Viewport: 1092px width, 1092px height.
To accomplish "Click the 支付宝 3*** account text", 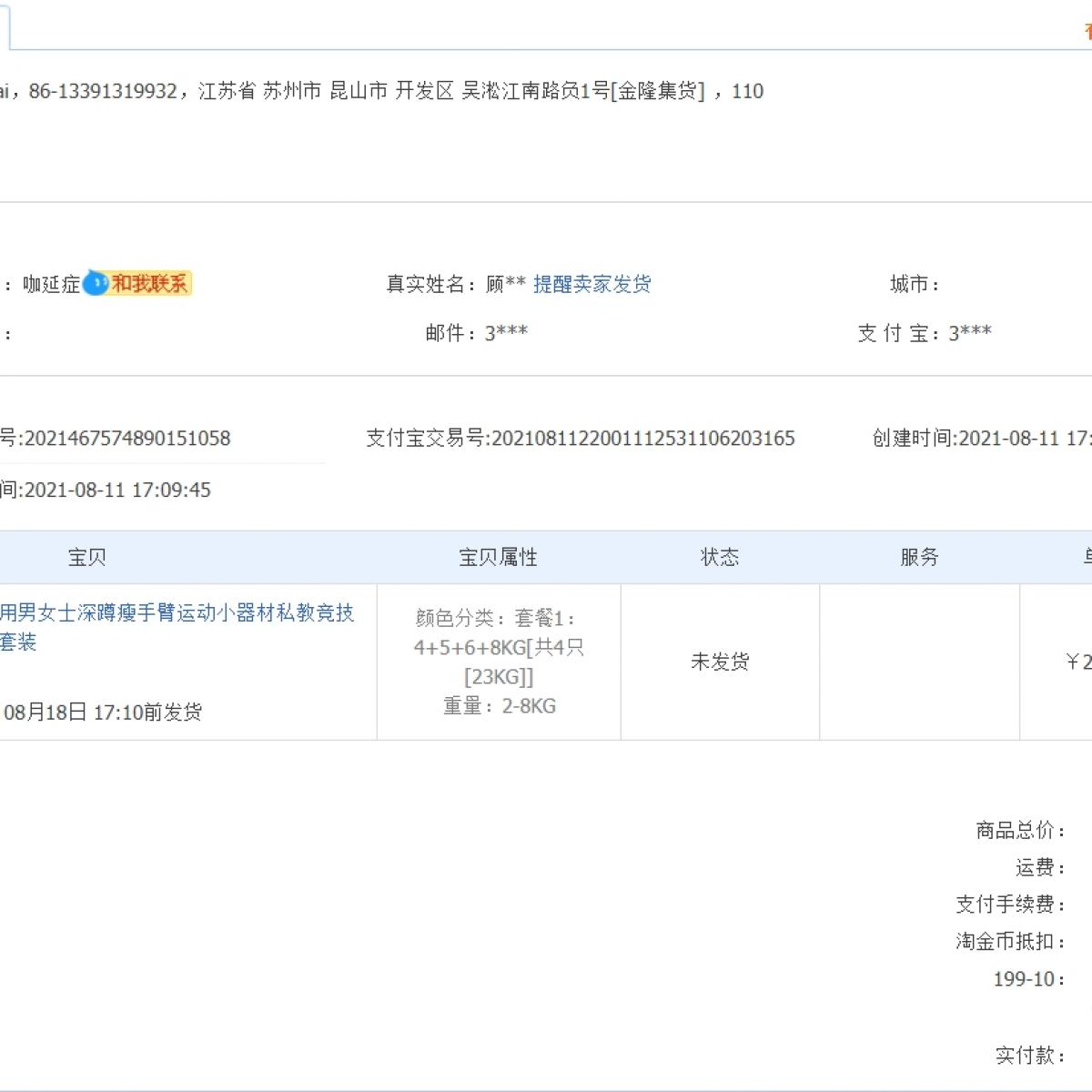I will click(x=924, y=333).
